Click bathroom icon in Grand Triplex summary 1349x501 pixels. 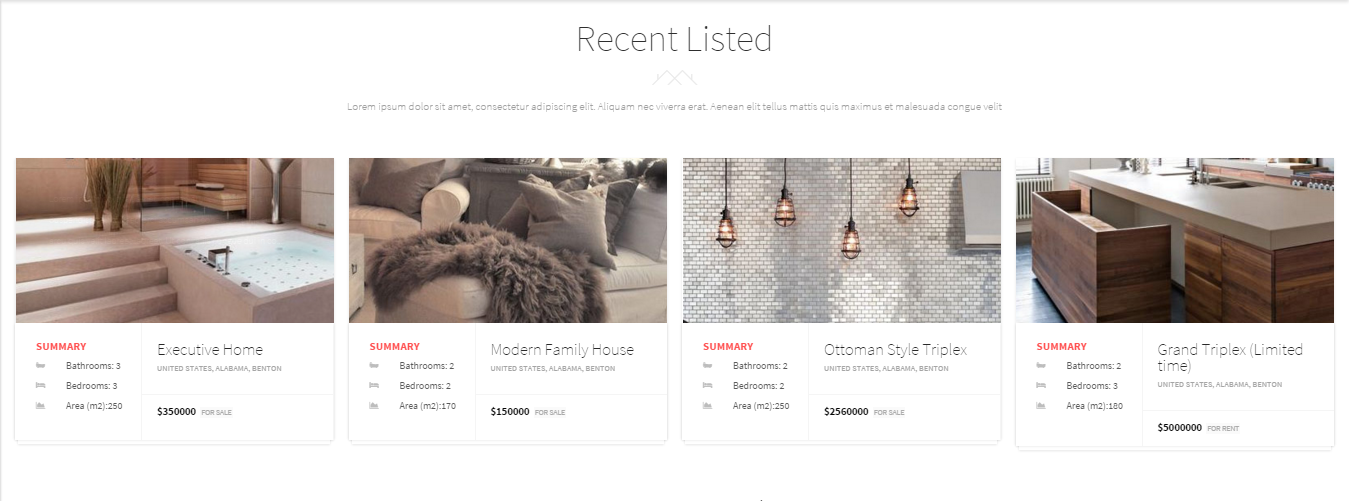point(1041,366)
